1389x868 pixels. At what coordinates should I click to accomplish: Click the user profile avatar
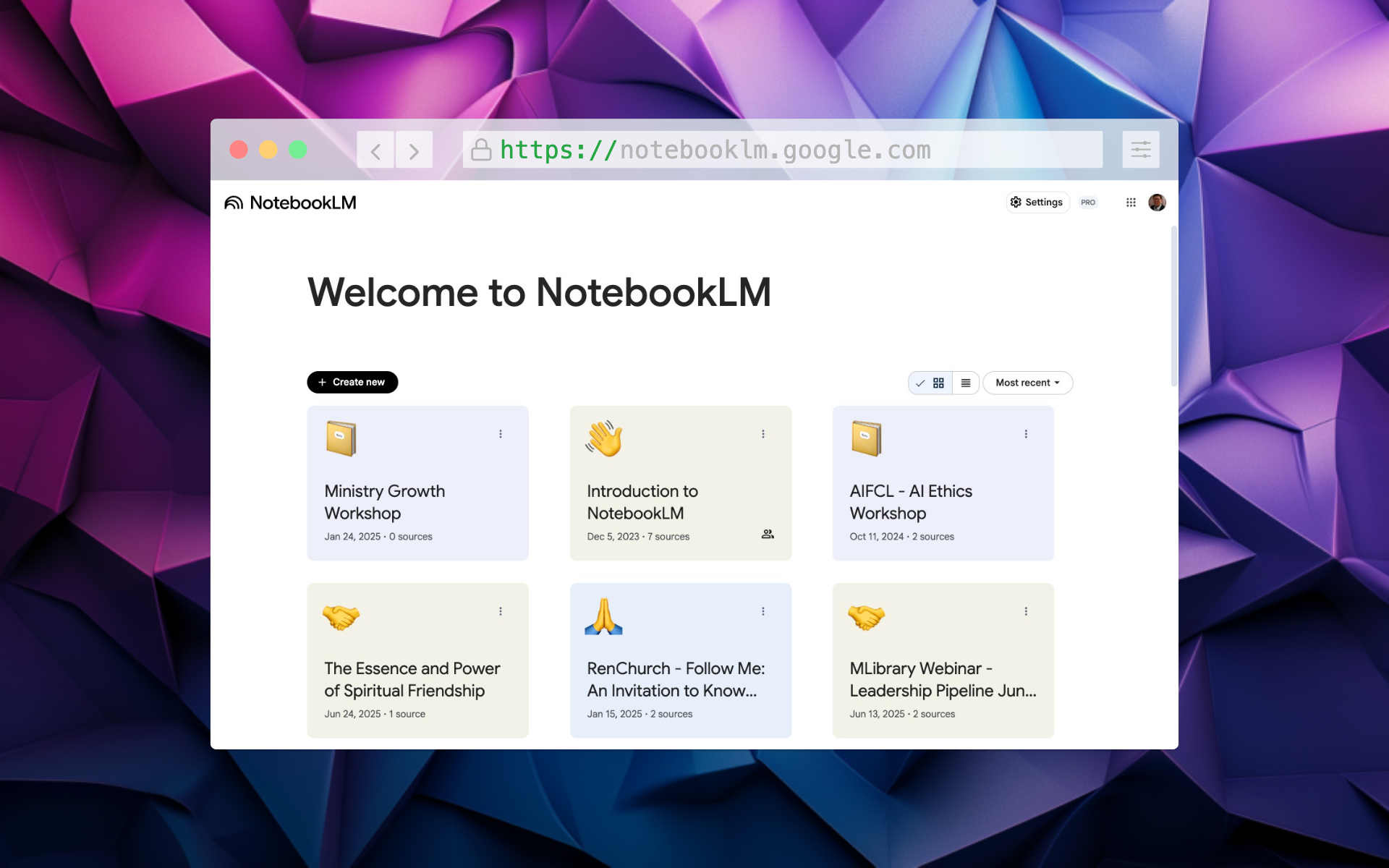coord(1157,203)
